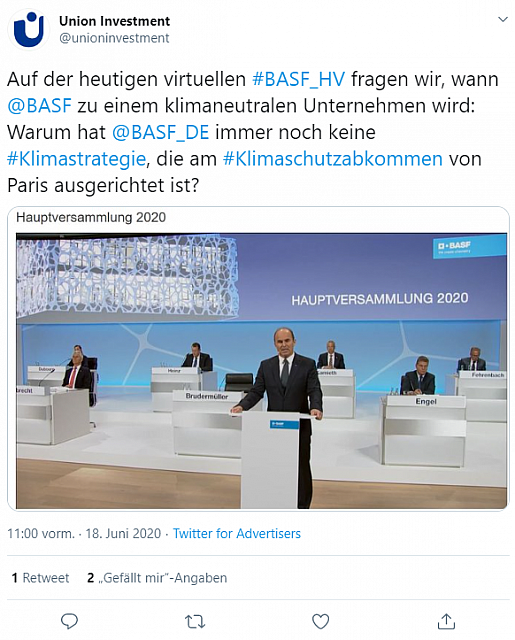Follow the #Klimastrategie hashtag link
Screen dimensions: 515x640
tap(76, 159)
